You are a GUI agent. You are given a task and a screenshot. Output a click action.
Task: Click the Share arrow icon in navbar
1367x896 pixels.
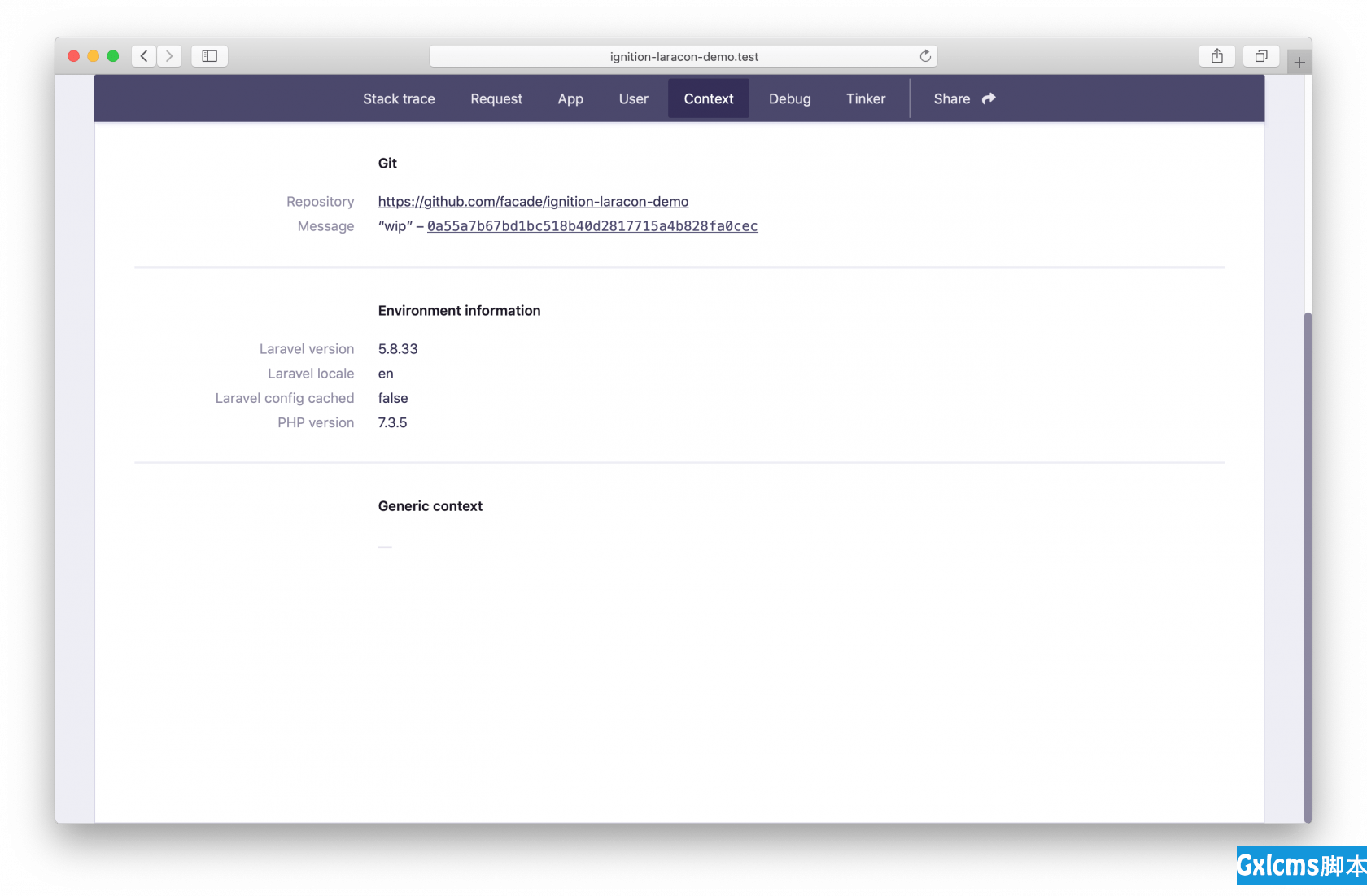coord(989,98)
